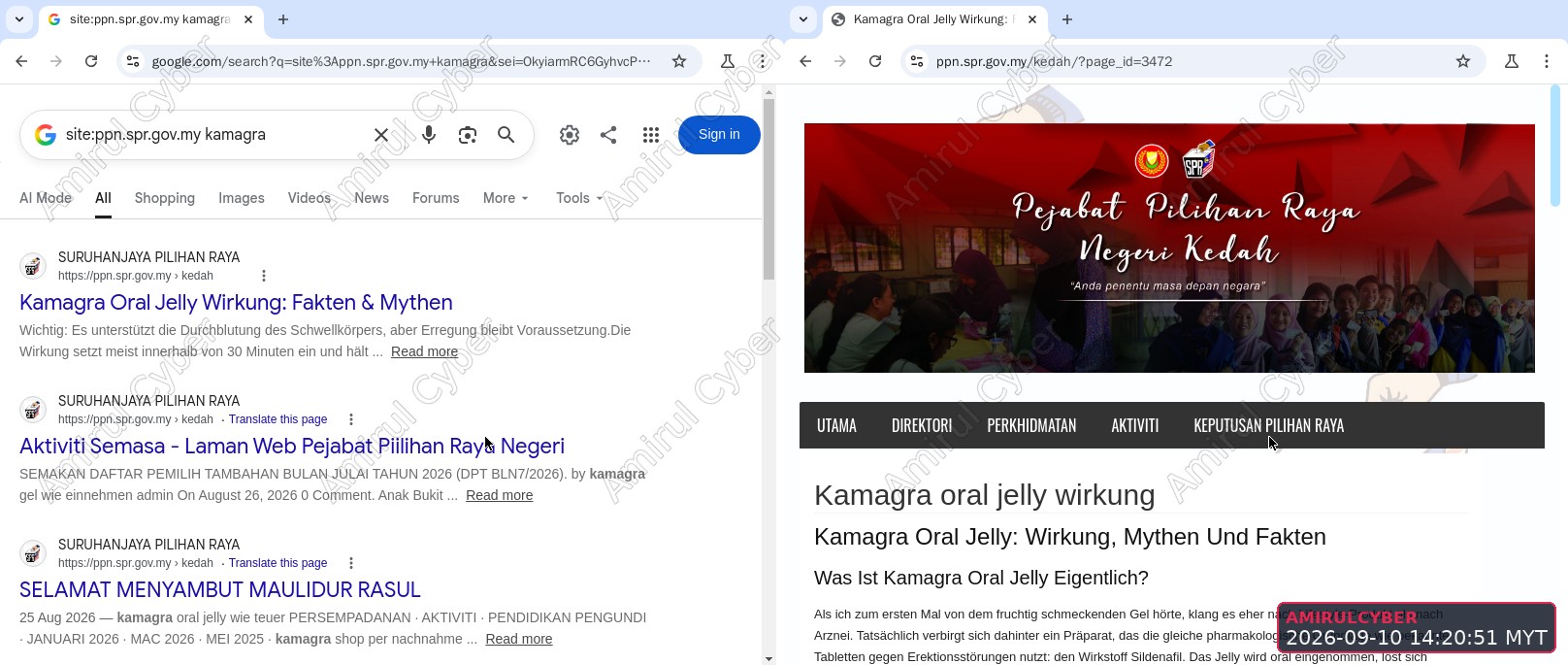
Task: Switch to Forums results
Action: (x=436, y=198)
